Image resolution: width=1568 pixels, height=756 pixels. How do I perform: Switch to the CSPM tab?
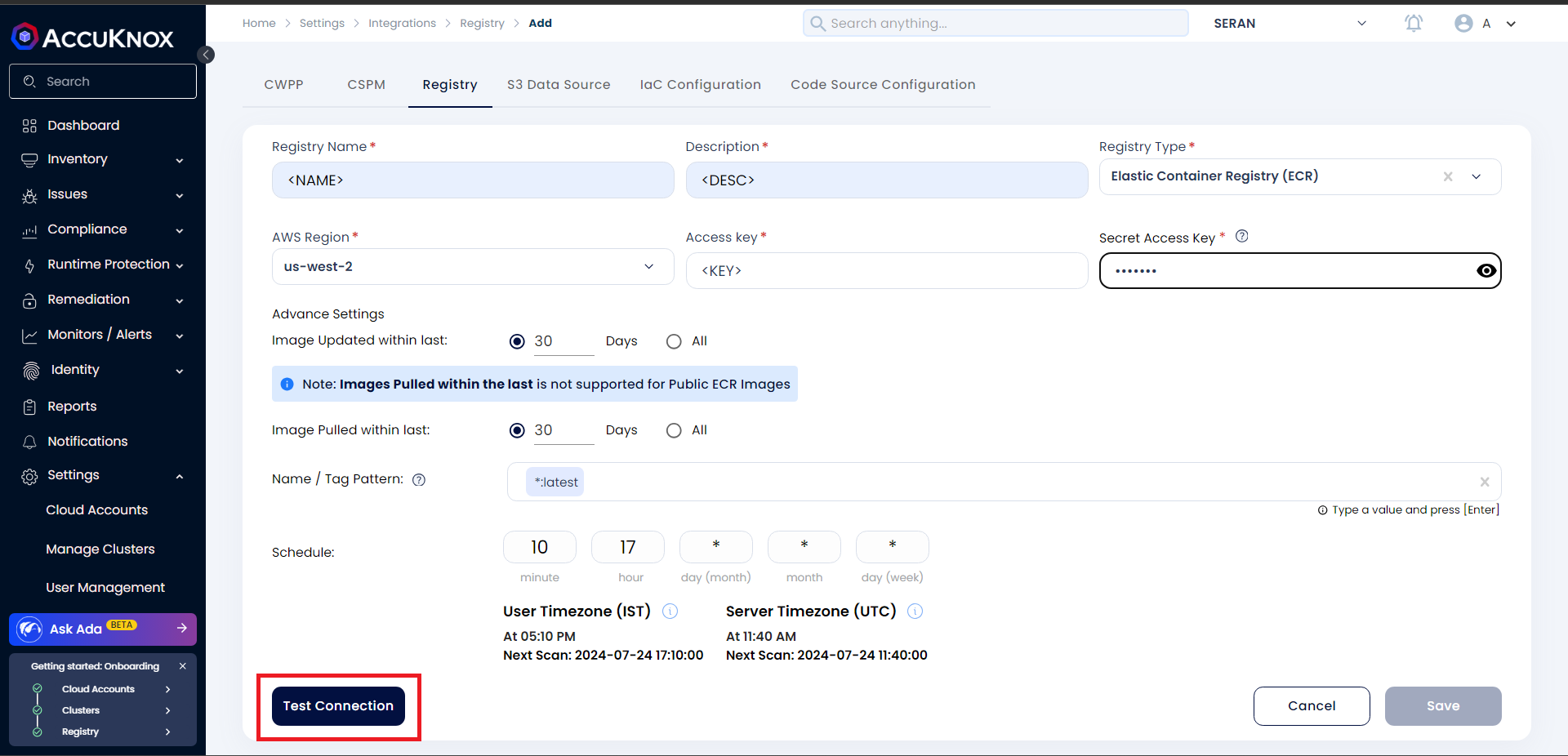click(366, 85)
